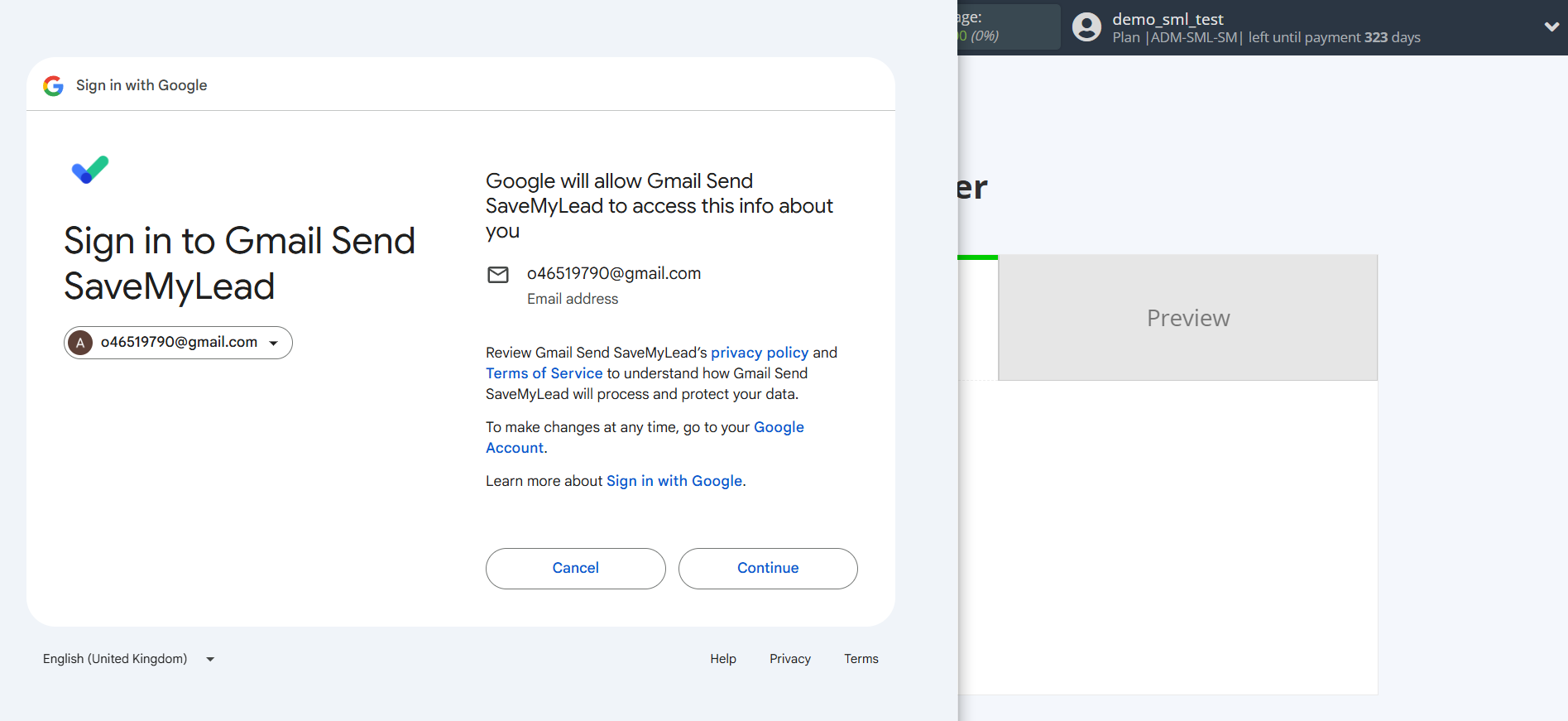Click the usage statistics box
The image size is (1568, 721).
[x=1009, y=26]
